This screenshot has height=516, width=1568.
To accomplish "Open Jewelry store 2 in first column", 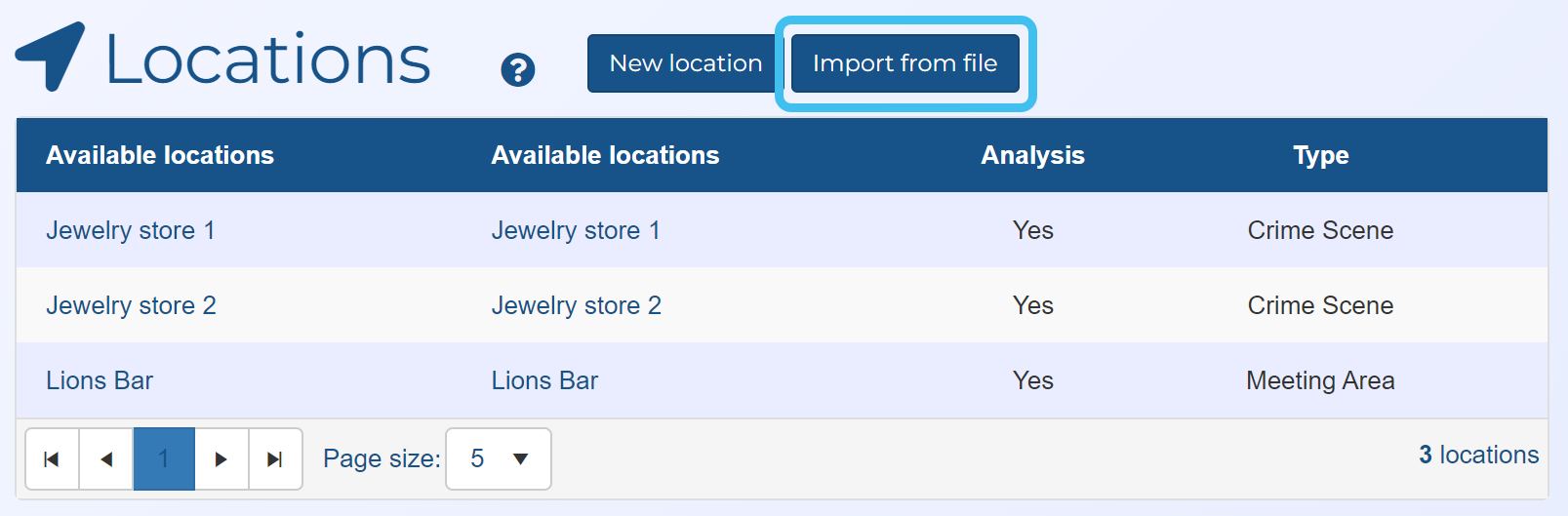I will coord(131,305).
